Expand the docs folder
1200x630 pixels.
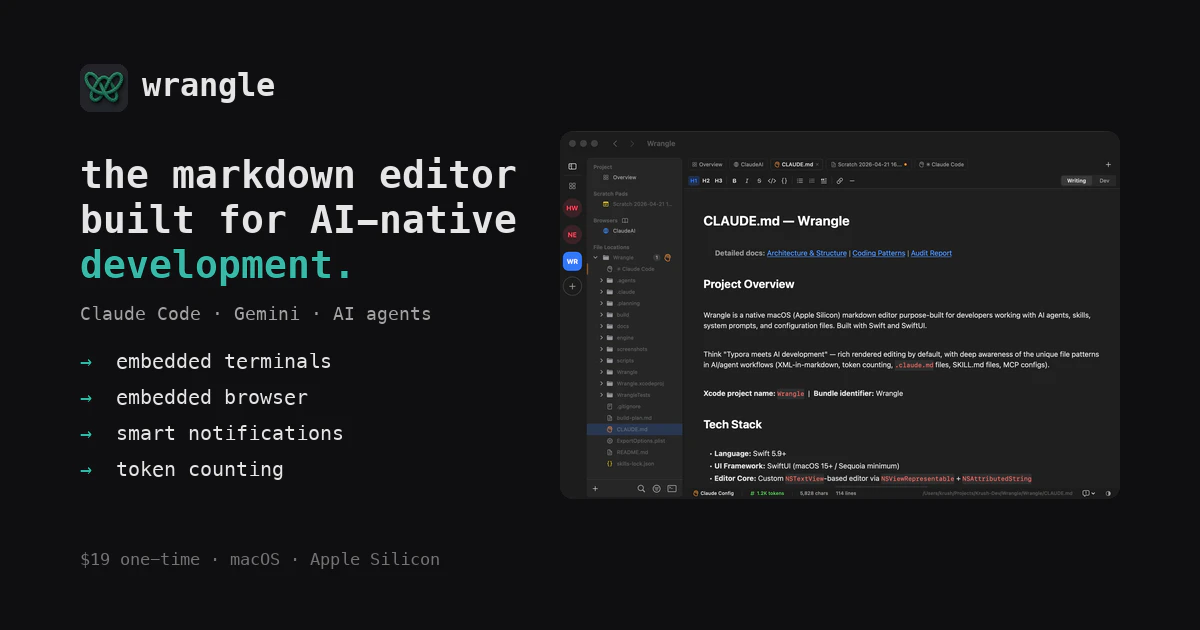(x=601, y=326)
